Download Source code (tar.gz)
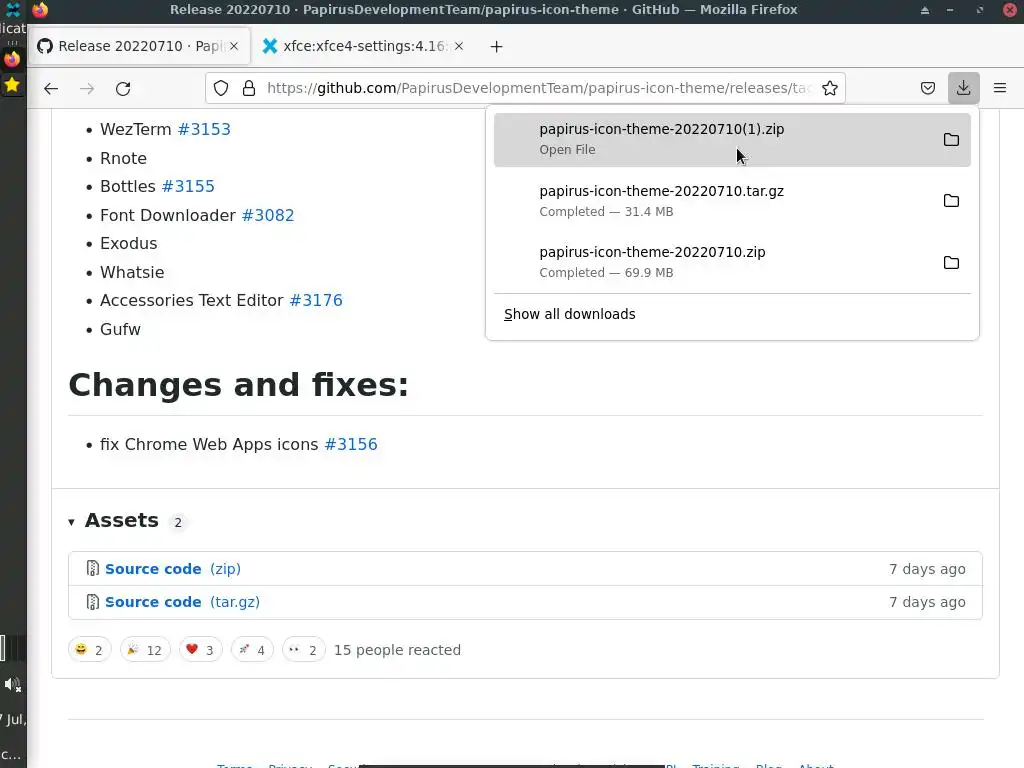The width and height of the screenshot is (1024, 768). pyautogui.click(x=182, y=602)
